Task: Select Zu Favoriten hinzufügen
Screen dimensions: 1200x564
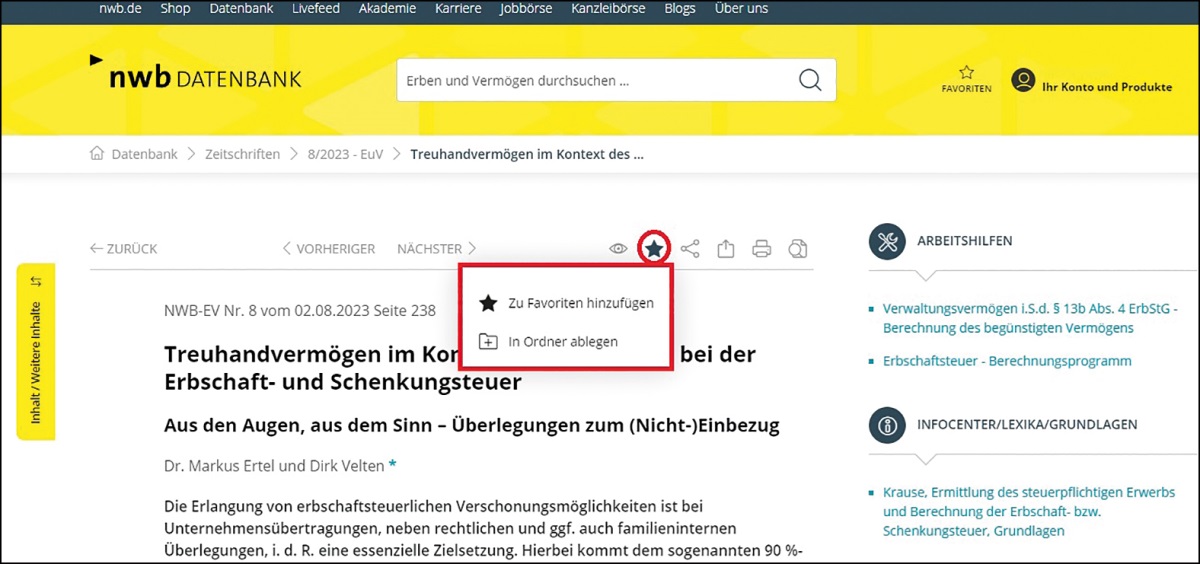Action: 580,303
